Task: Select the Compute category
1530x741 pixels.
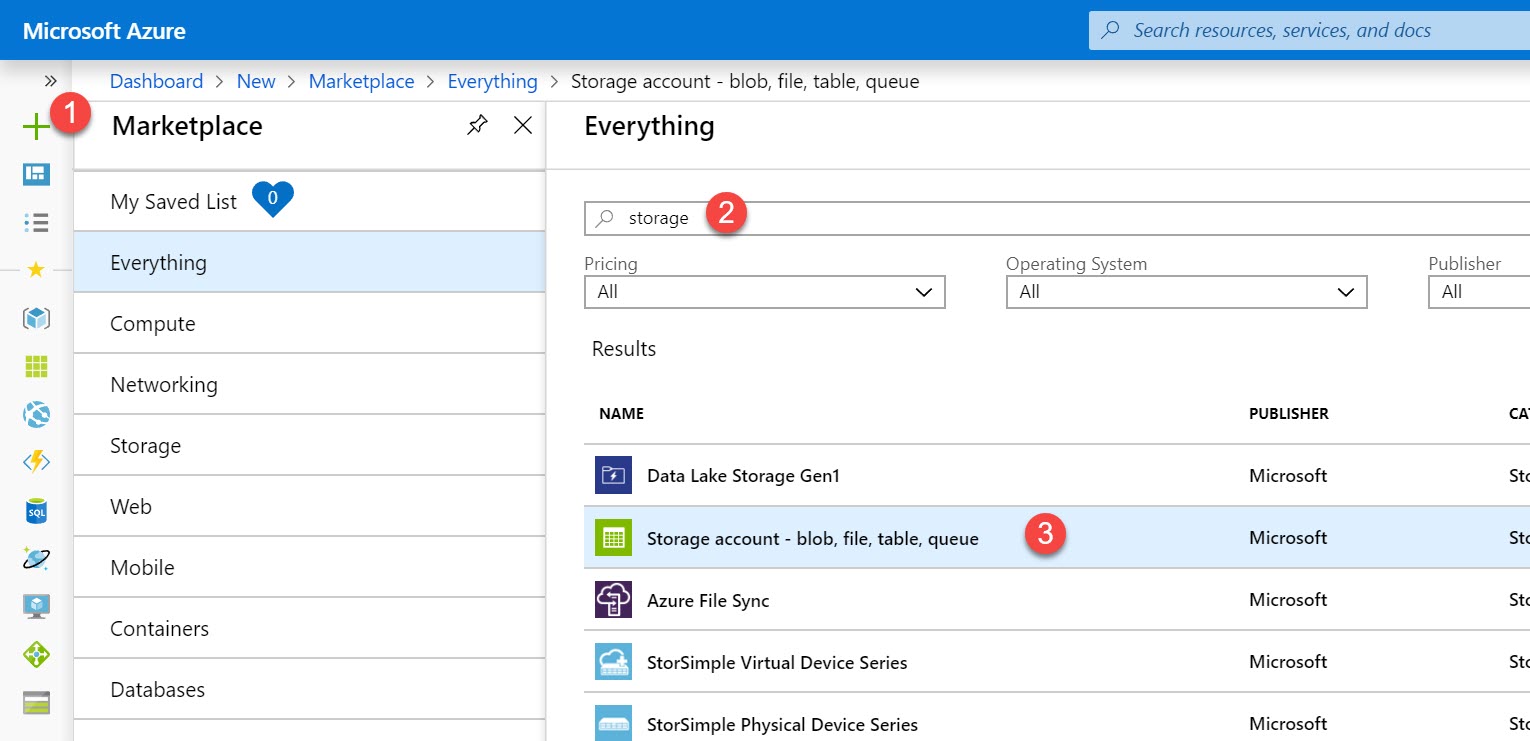Action: (x=309, y=323)
